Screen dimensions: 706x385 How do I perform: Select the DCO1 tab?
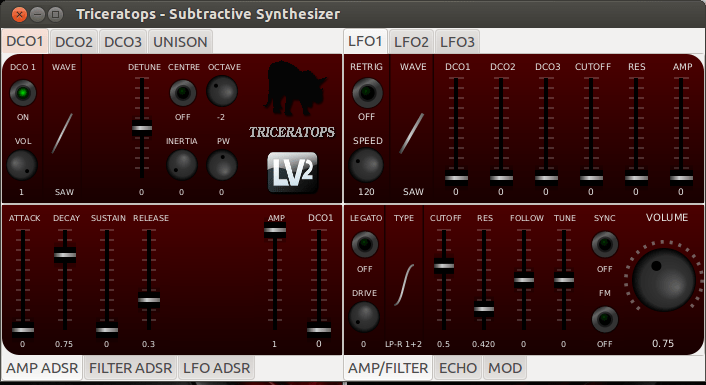click(x=25, y=41)
